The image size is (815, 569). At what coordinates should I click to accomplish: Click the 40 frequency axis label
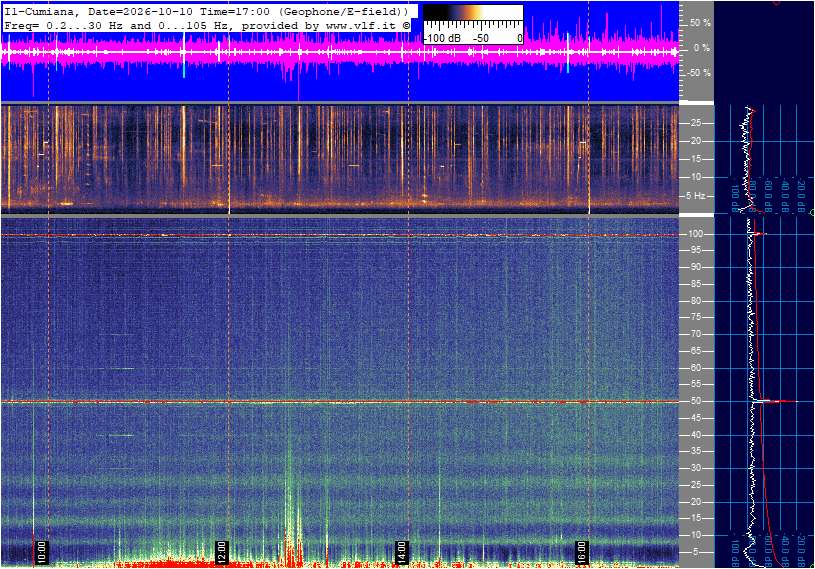tap(695, 435)
